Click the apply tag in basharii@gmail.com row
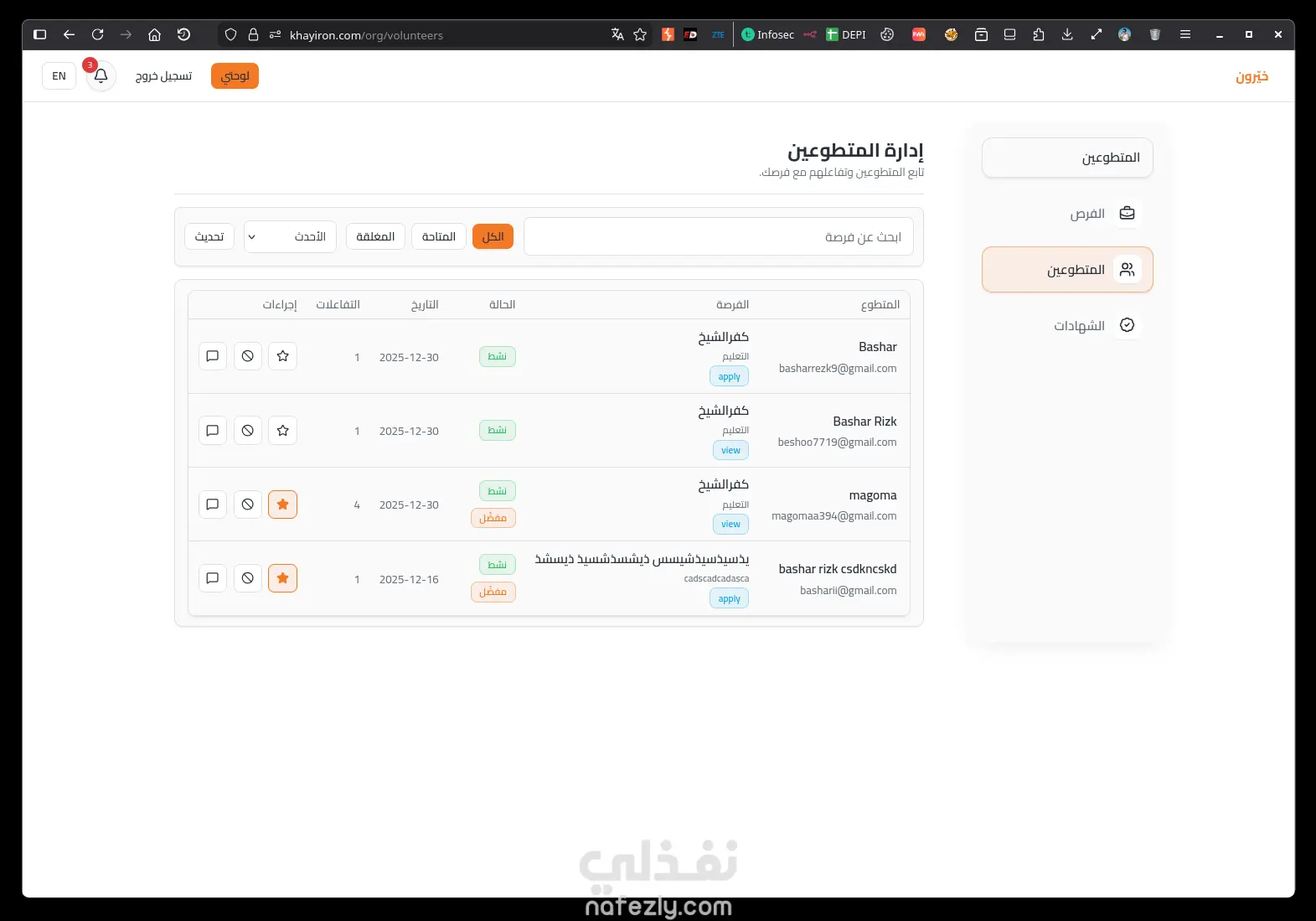The height and width of the screenshot is (921, 1316). [730, 598]
